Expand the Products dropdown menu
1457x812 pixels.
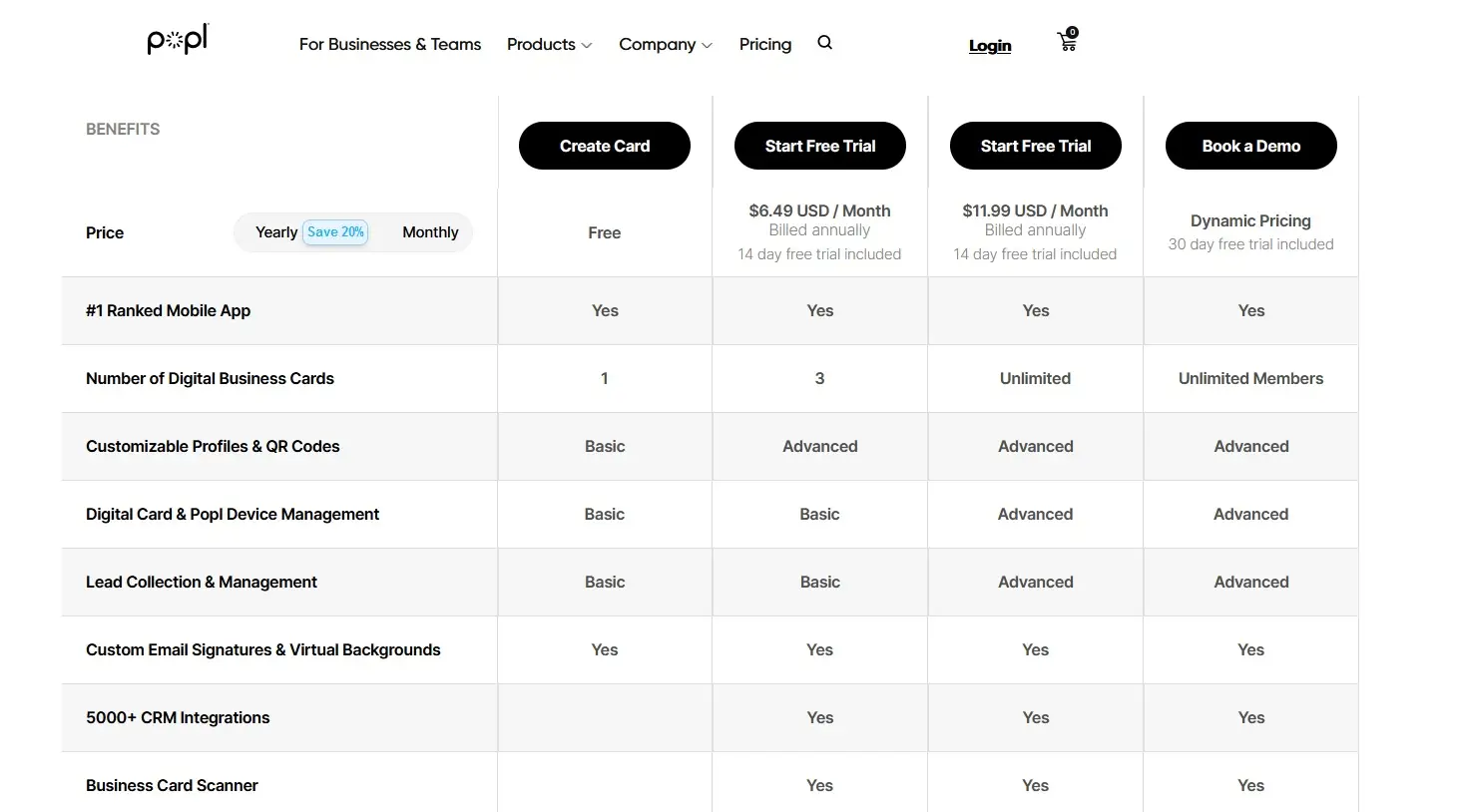coord(549,45)
